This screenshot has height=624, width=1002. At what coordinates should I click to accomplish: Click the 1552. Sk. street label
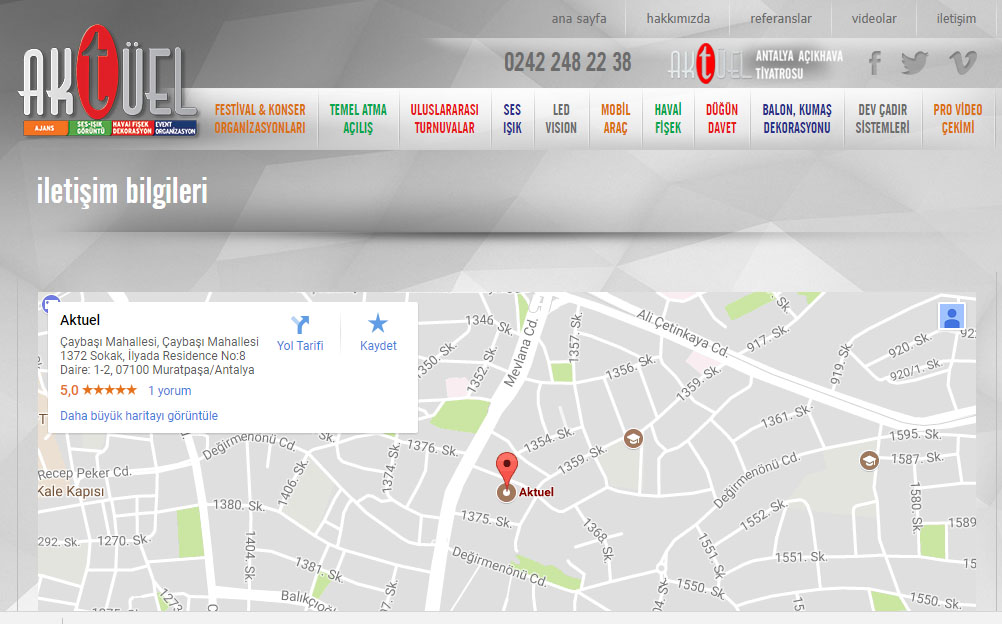[x=763, y=515]
